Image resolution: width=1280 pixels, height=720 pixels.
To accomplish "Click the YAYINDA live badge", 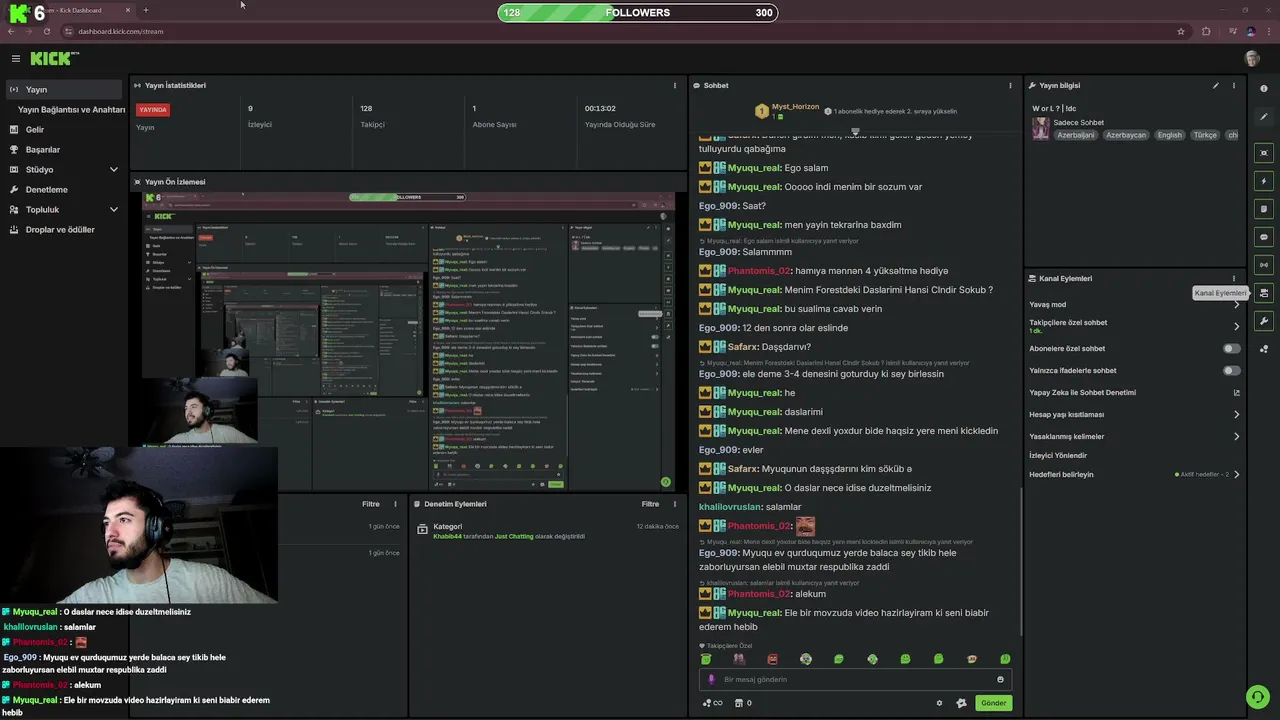I will (153, 110).
